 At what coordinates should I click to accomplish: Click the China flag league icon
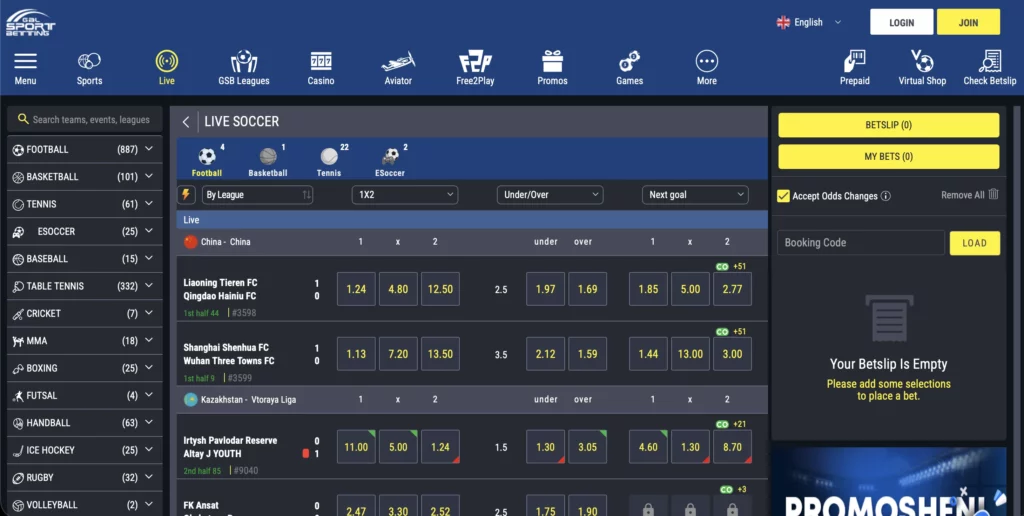(191, 242)
